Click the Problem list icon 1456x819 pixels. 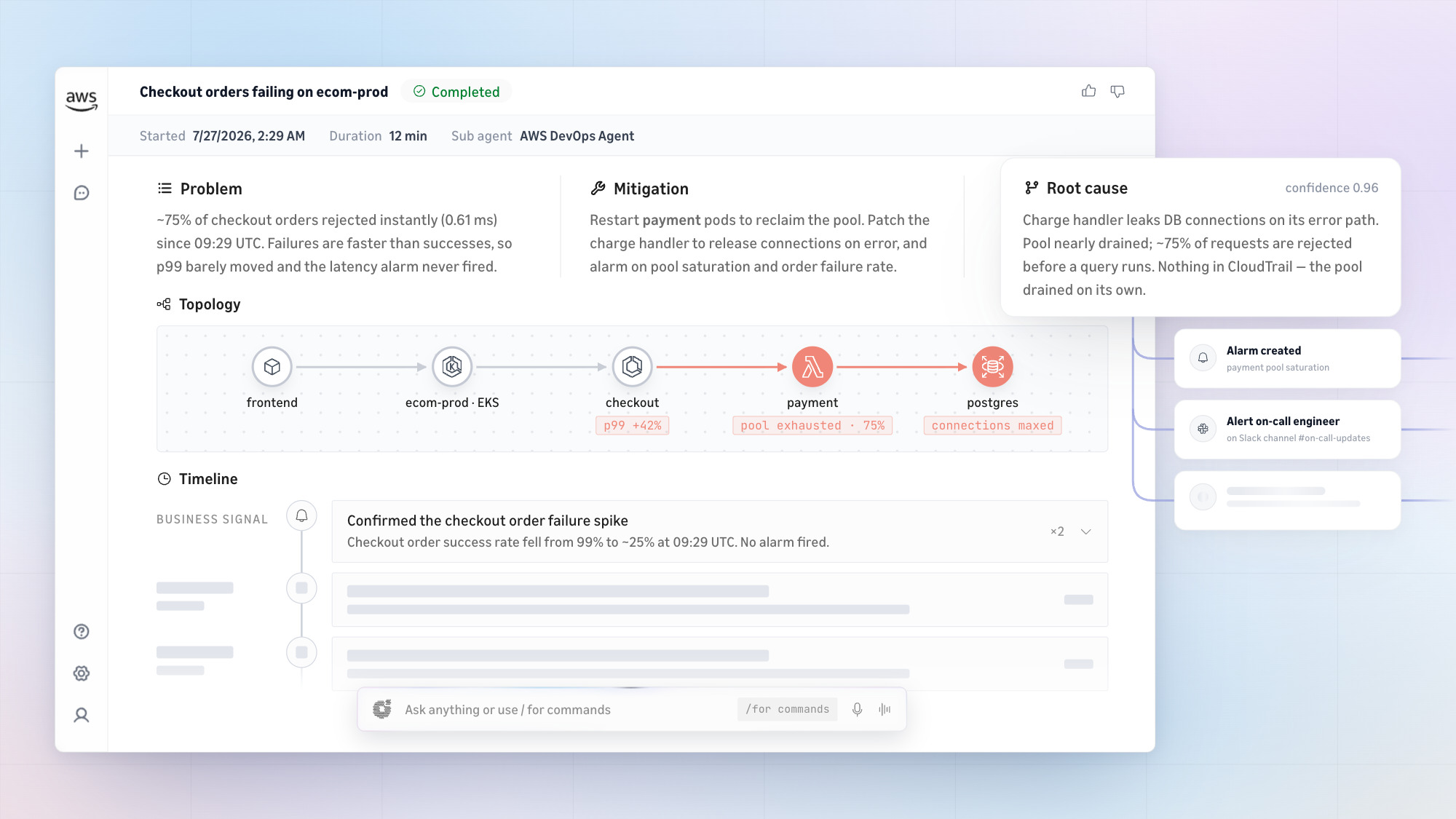point(165,189)
